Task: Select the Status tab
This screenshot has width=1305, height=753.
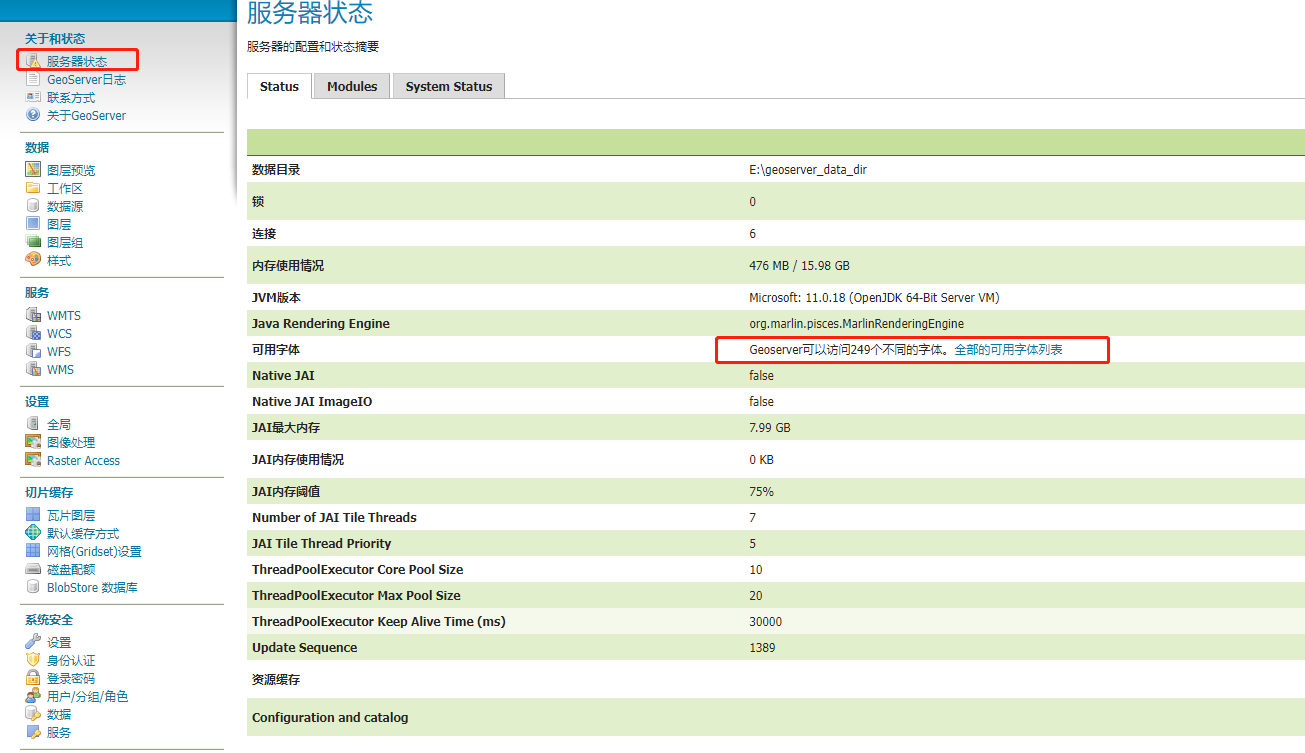Action: click(279, 87)
